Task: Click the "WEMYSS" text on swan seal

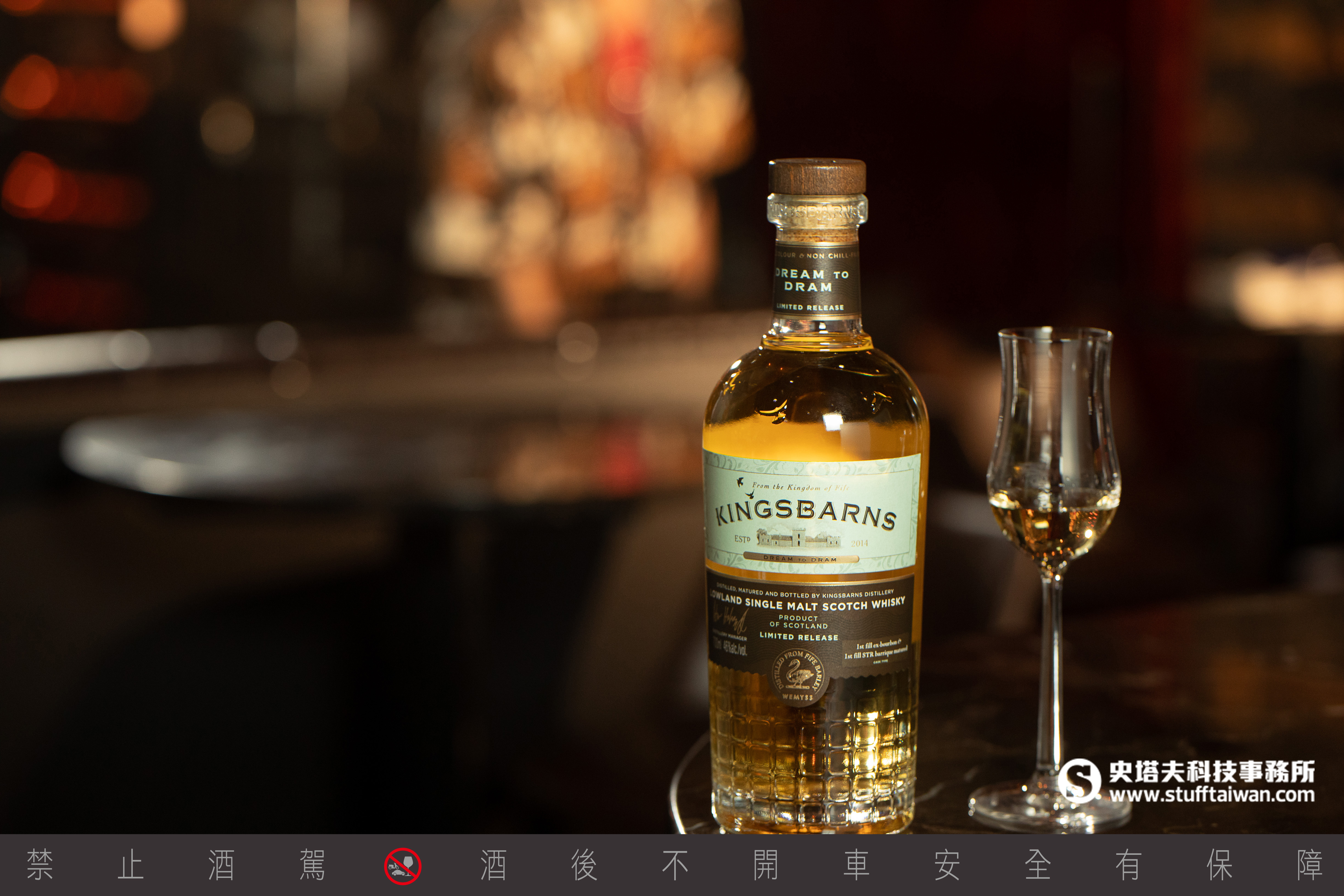Action: click(797, 697)
